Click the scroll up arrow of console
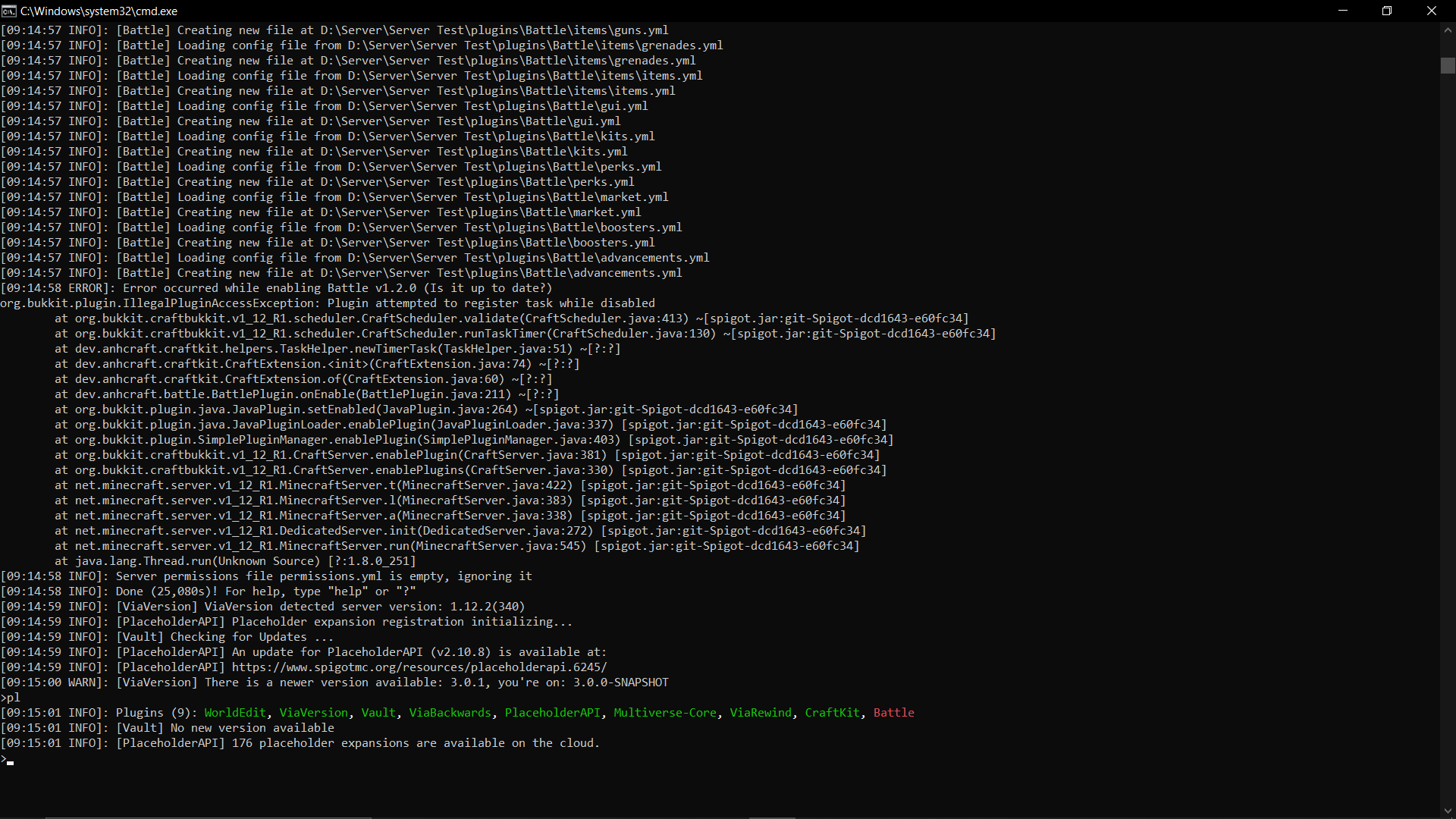 click(x=1448, y=30)
